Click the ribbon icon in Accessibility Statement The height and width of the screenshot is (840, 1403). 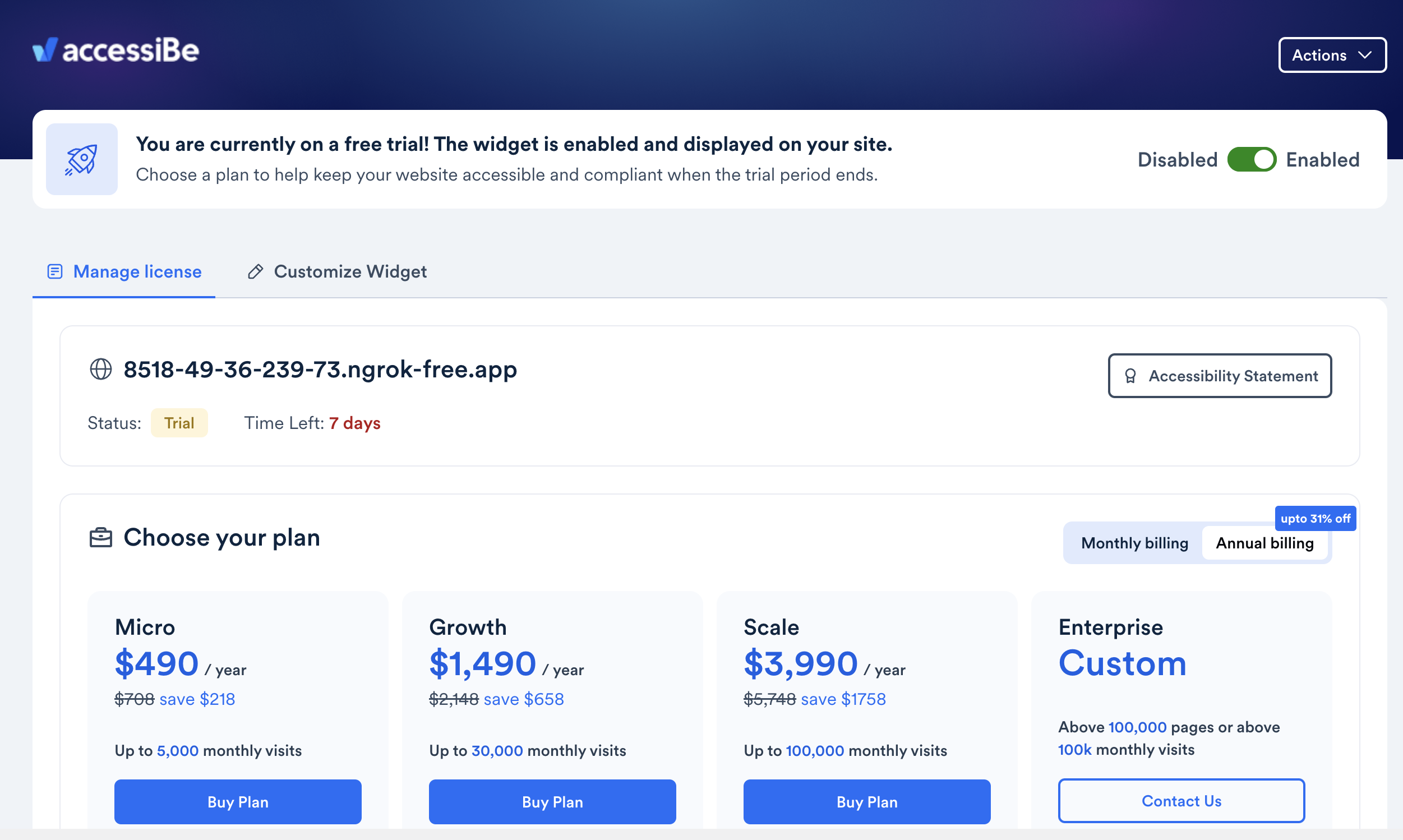click(x=1130, y=376)
